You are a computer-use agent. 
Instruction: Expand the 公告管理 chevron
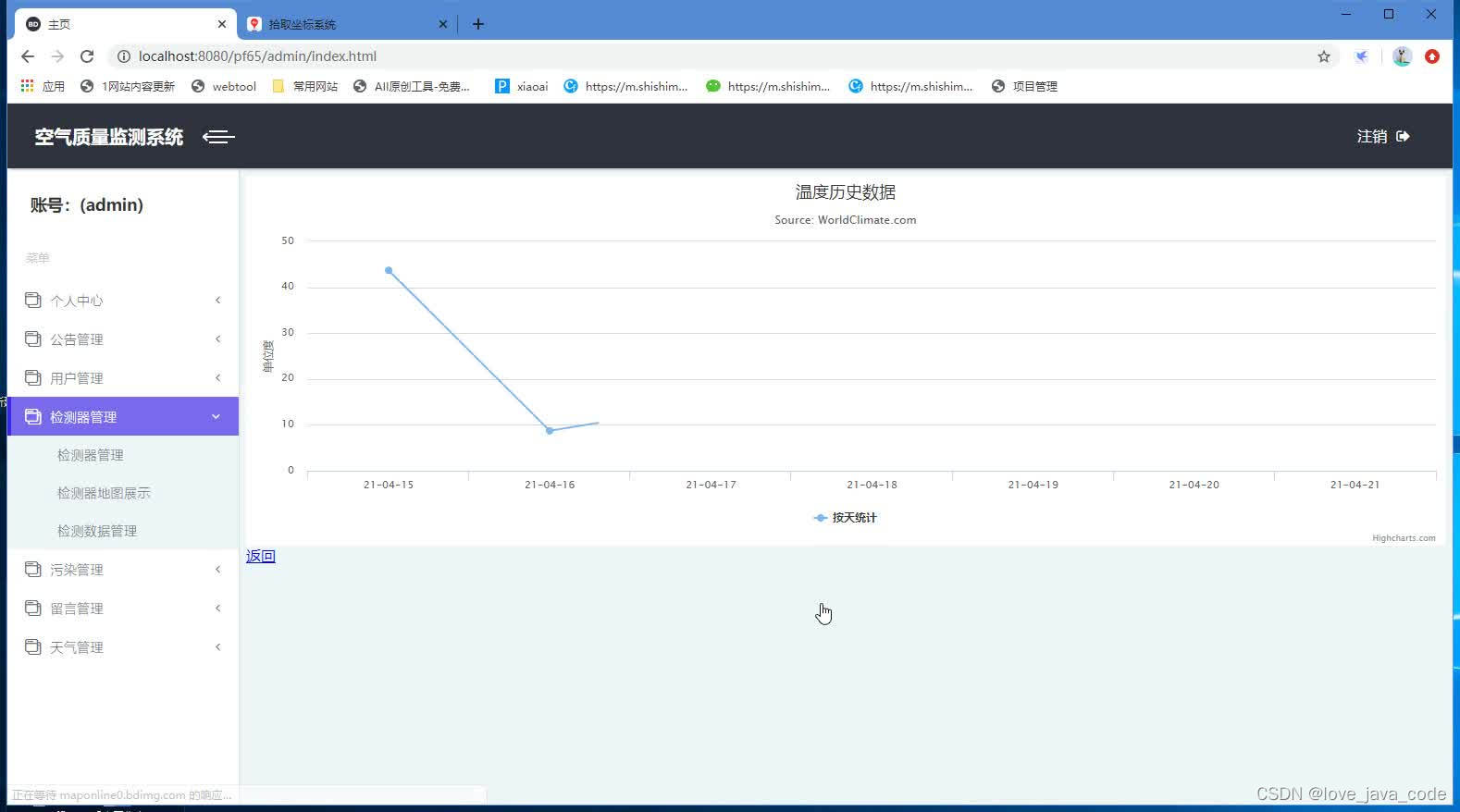point(218,338)
